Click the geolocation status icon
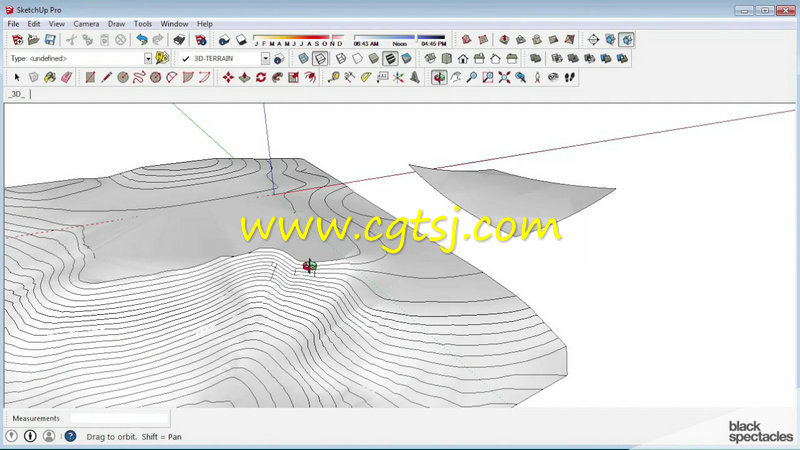800x450 pixels. point(11,436)
